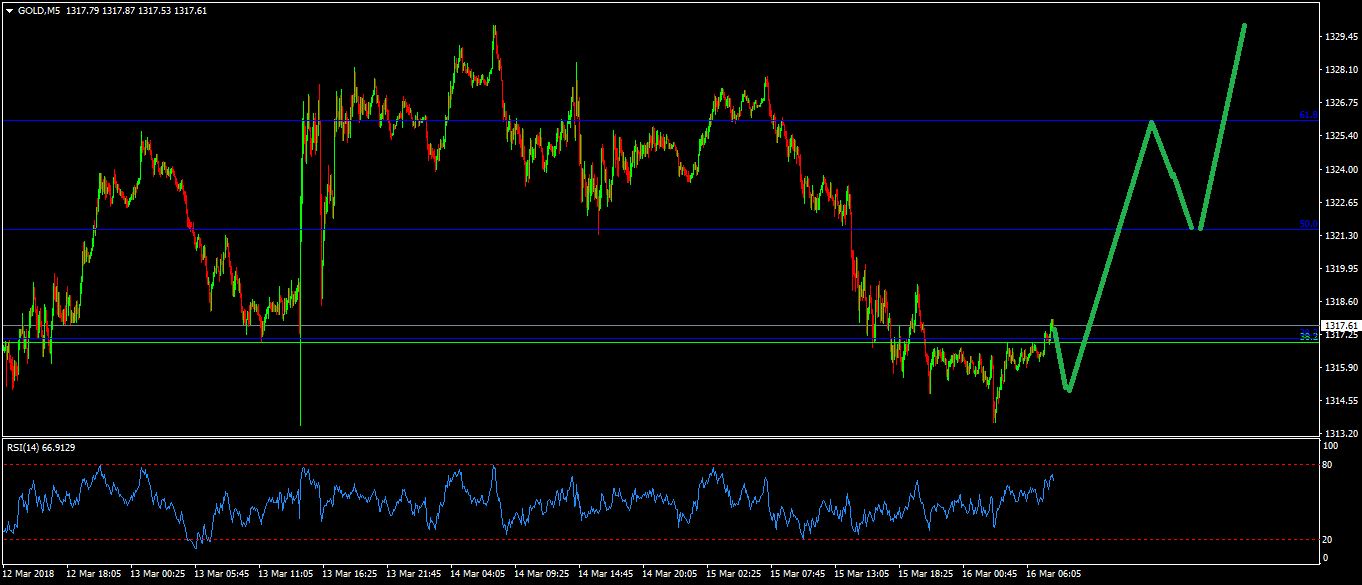Screen dimensions: 1362x585
Task: Click the 1329.45 price on the scale
Action: tap(1340, 37)
